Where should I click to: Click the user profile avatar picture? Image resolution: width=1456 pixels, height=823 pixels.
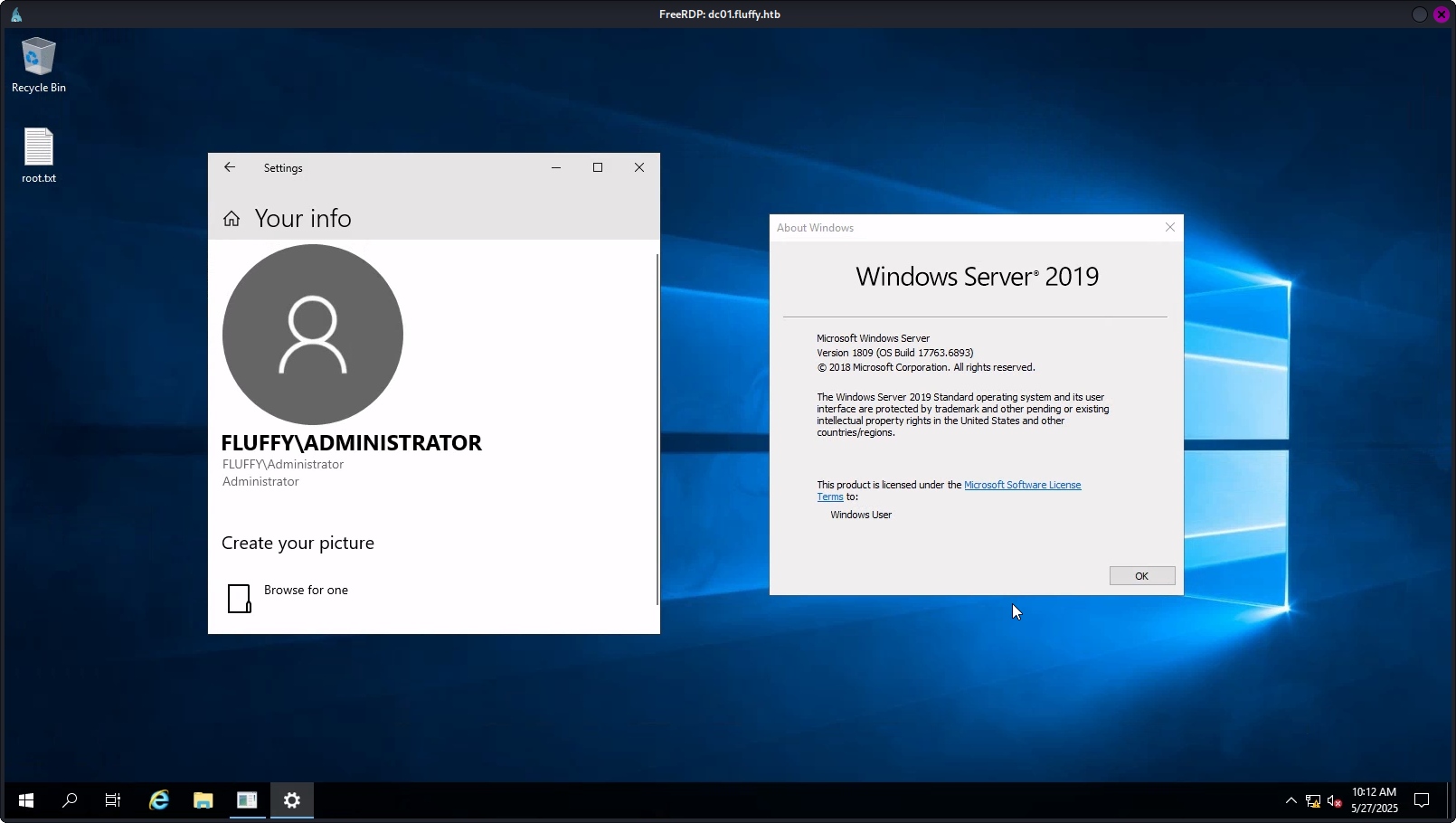pos(313,335)
